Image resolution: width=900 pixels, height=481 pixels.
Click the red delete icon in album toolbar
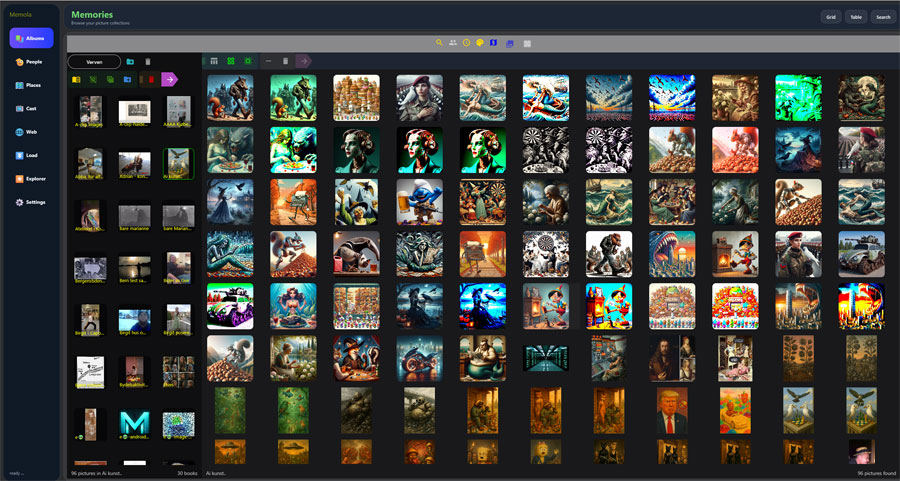click(151, 80)
